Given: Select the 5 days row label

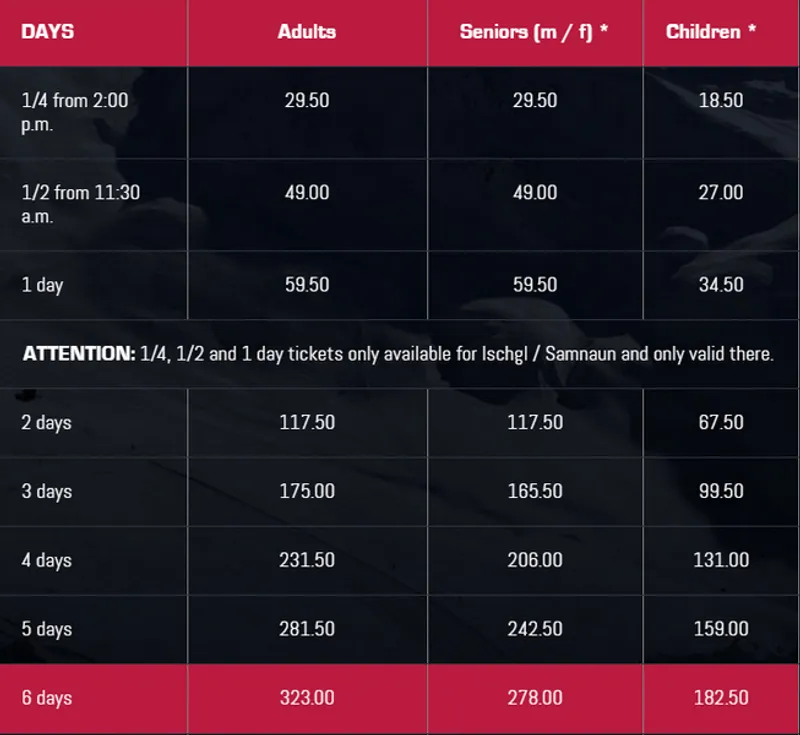Looking at the screenshot, I should click(46, 629).
